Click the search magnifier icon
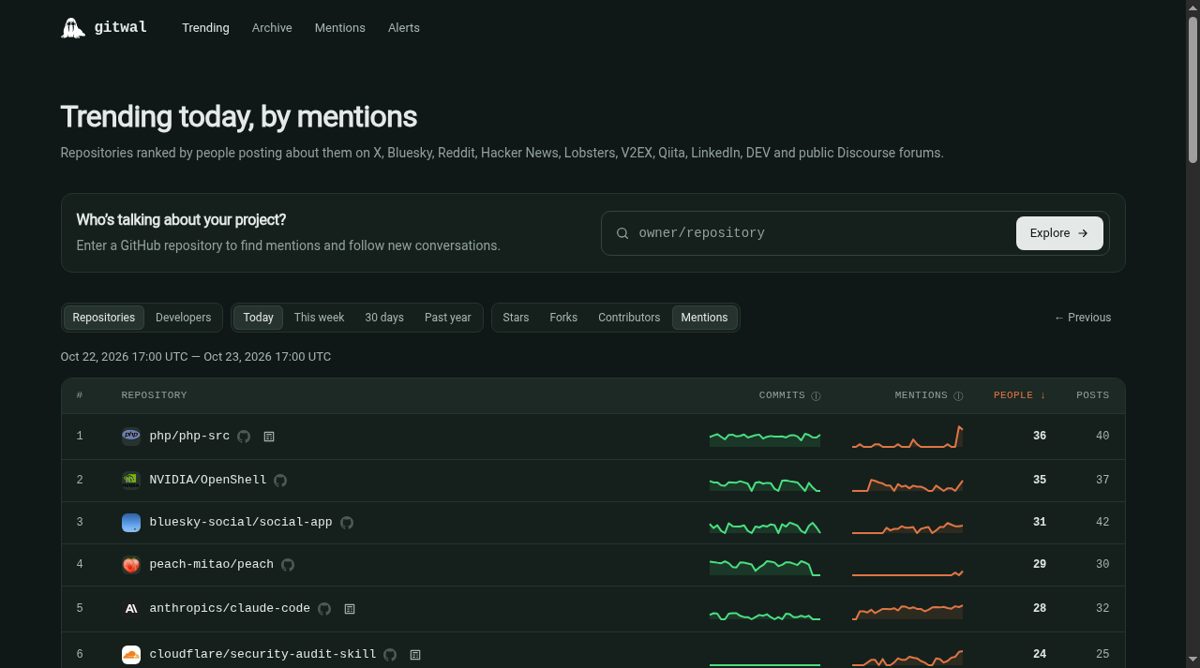Viewport: 1200px width, 668px height. [622, 233]
